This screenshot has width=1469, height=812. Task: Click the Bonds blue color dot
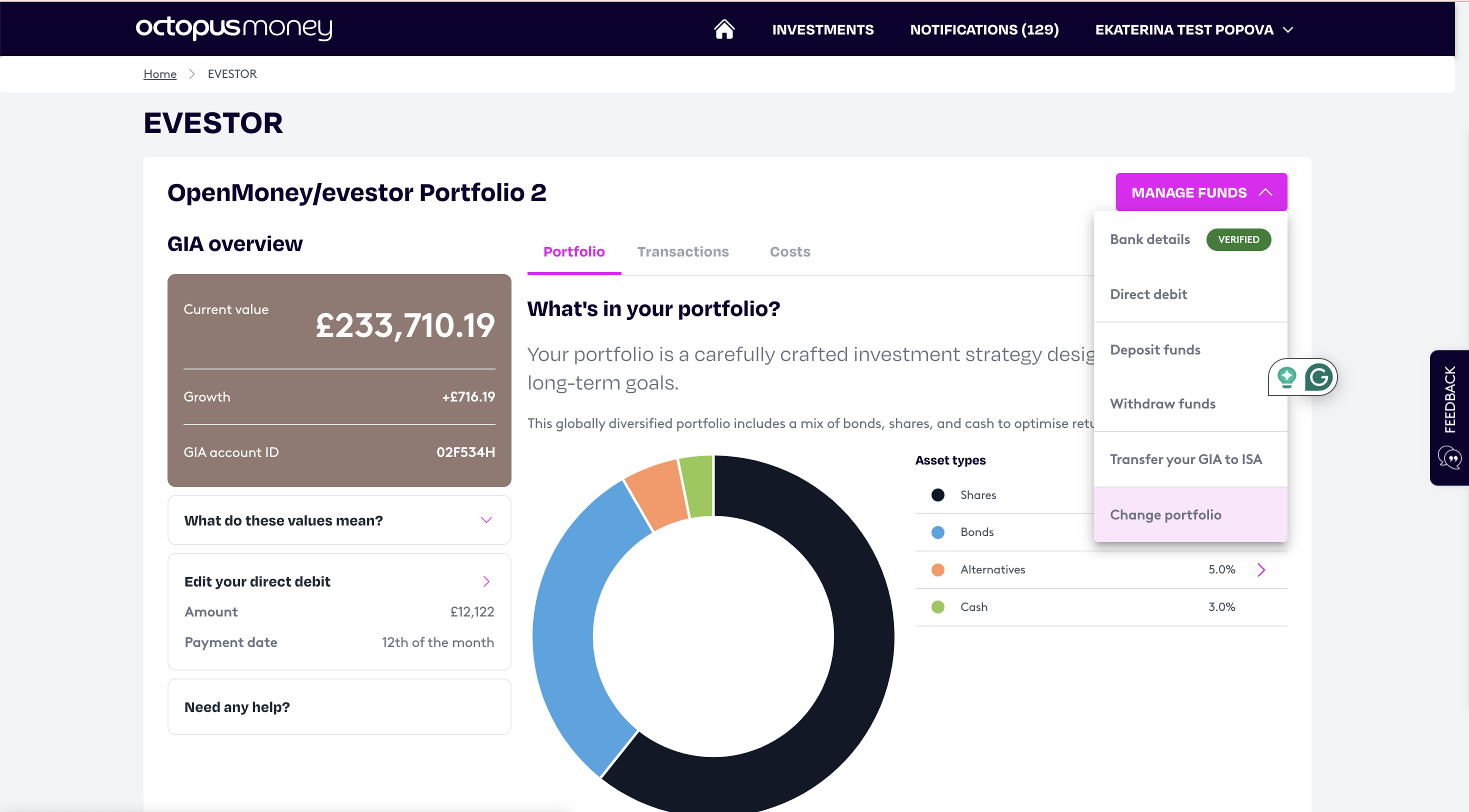937,532
